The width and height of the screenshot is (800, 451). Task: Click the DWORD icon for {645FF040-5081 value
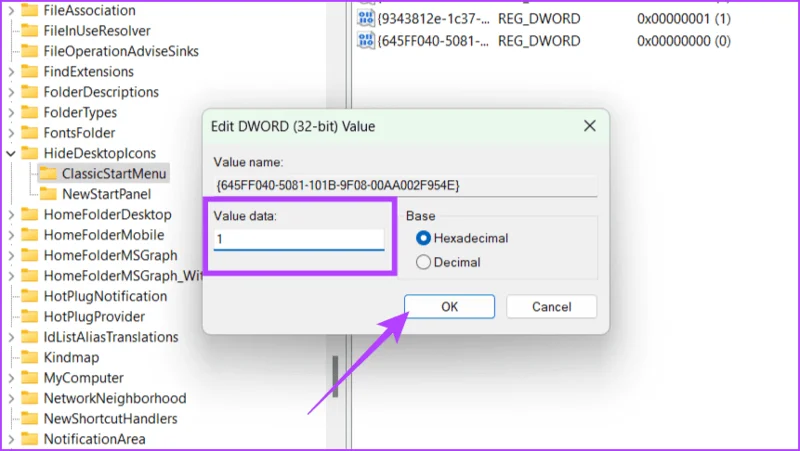366,40
